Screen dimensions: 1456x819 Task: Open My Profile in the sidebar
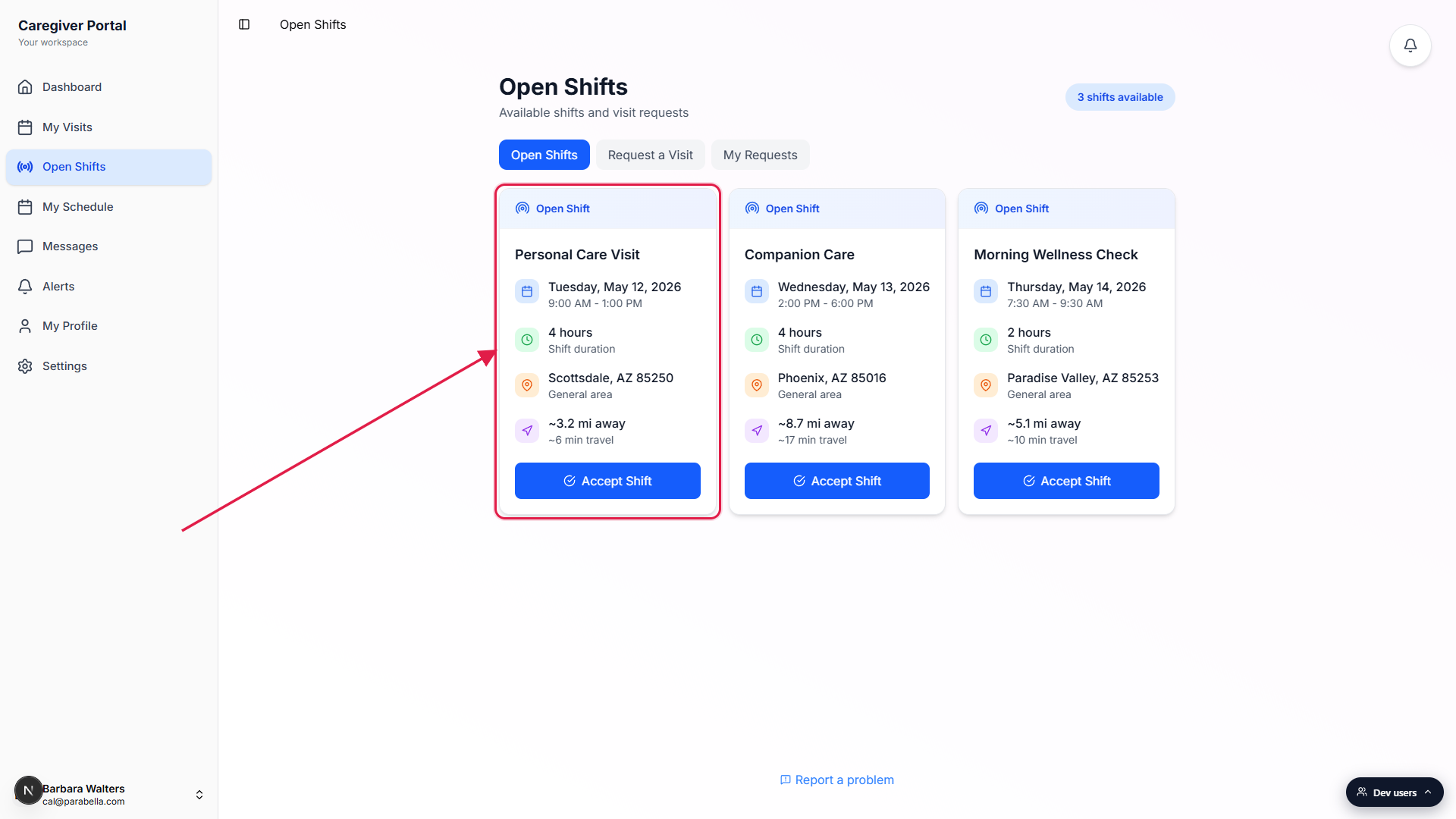108,326
